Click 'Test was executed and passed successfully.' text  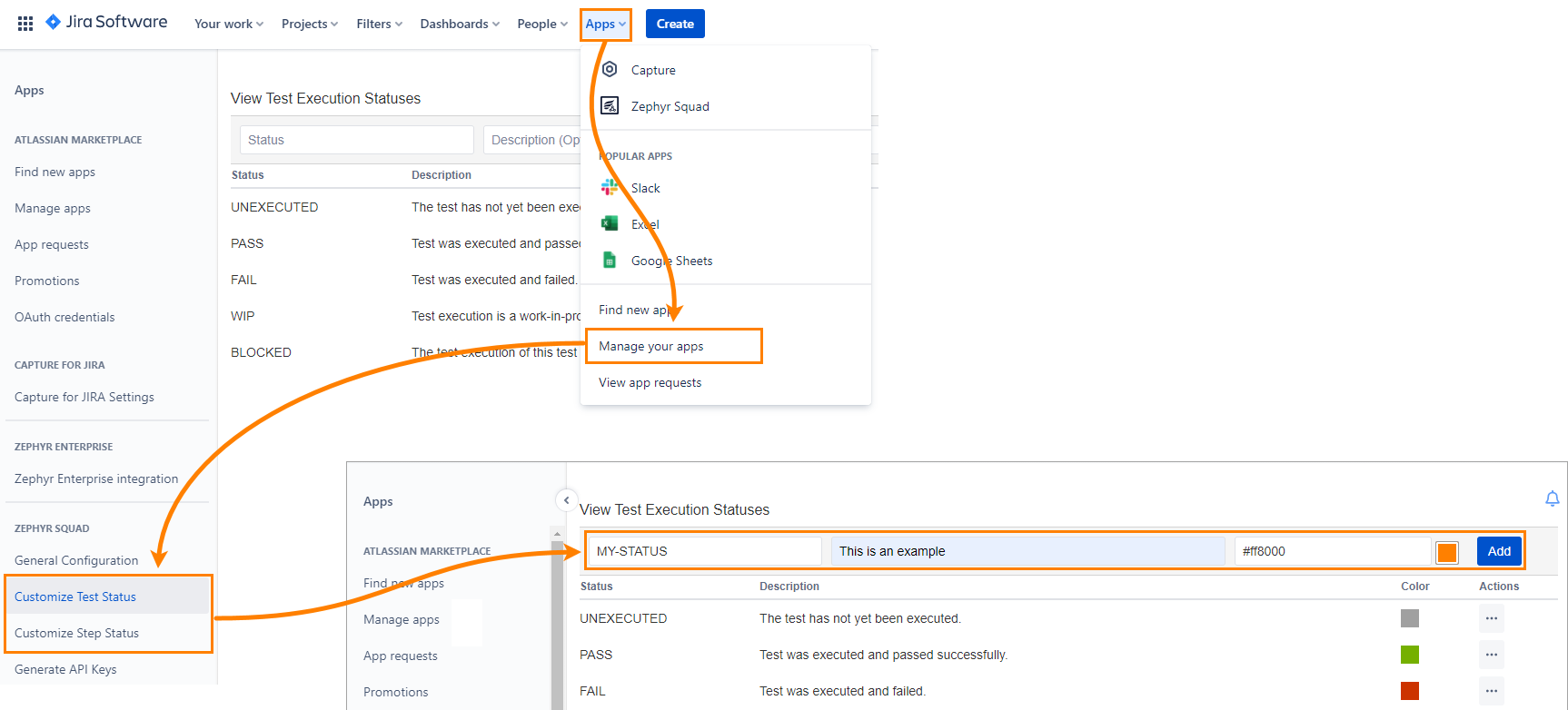click(884, 655)
